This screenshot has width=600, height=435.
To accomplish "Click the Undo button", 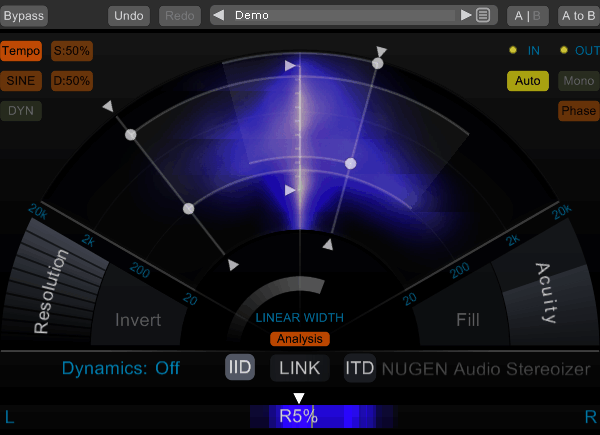I will 129,16.
